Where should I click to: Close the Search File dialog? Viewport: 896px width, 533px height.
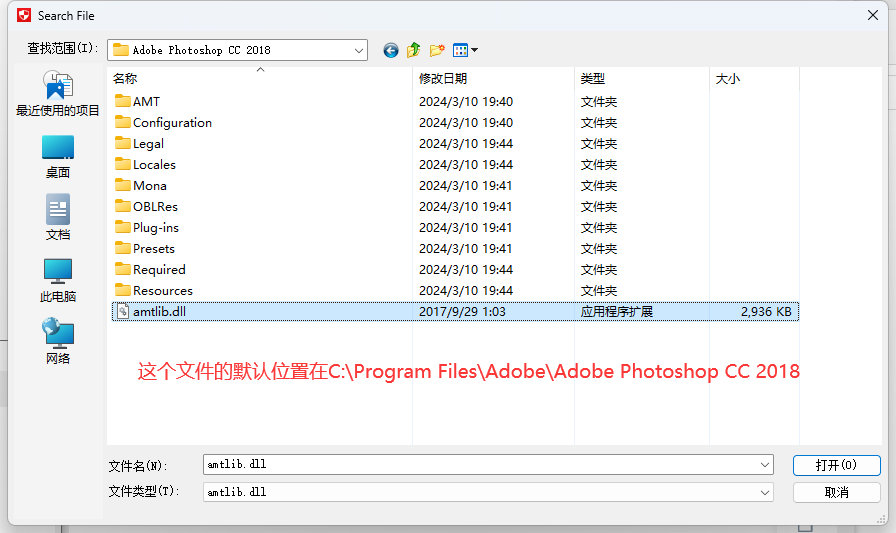point(873,15)
